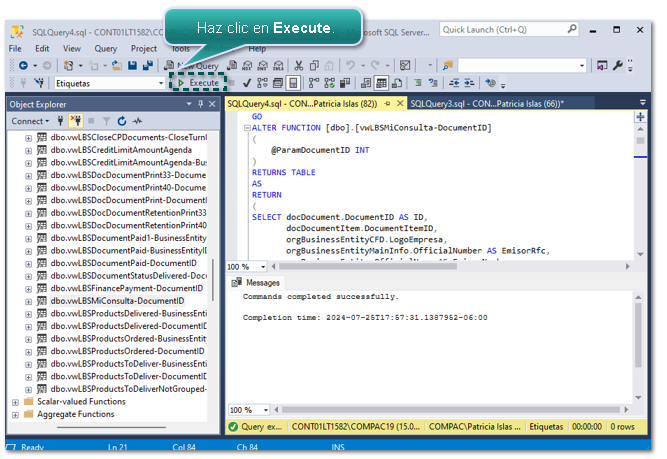Open the Project menu

tap(144, 48)
